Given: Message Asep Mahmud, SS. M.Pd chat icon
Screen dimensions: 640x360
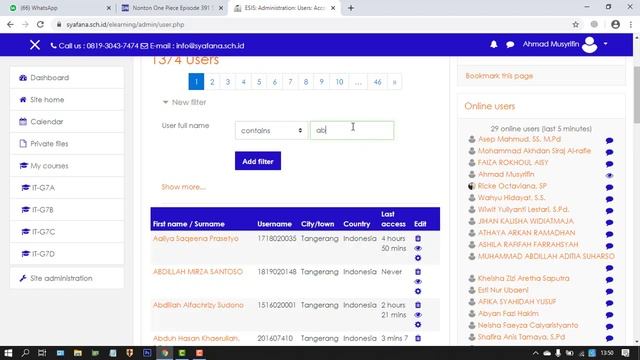Looking at the screenshot, I should pyautogui.click(x=609, y=140).
